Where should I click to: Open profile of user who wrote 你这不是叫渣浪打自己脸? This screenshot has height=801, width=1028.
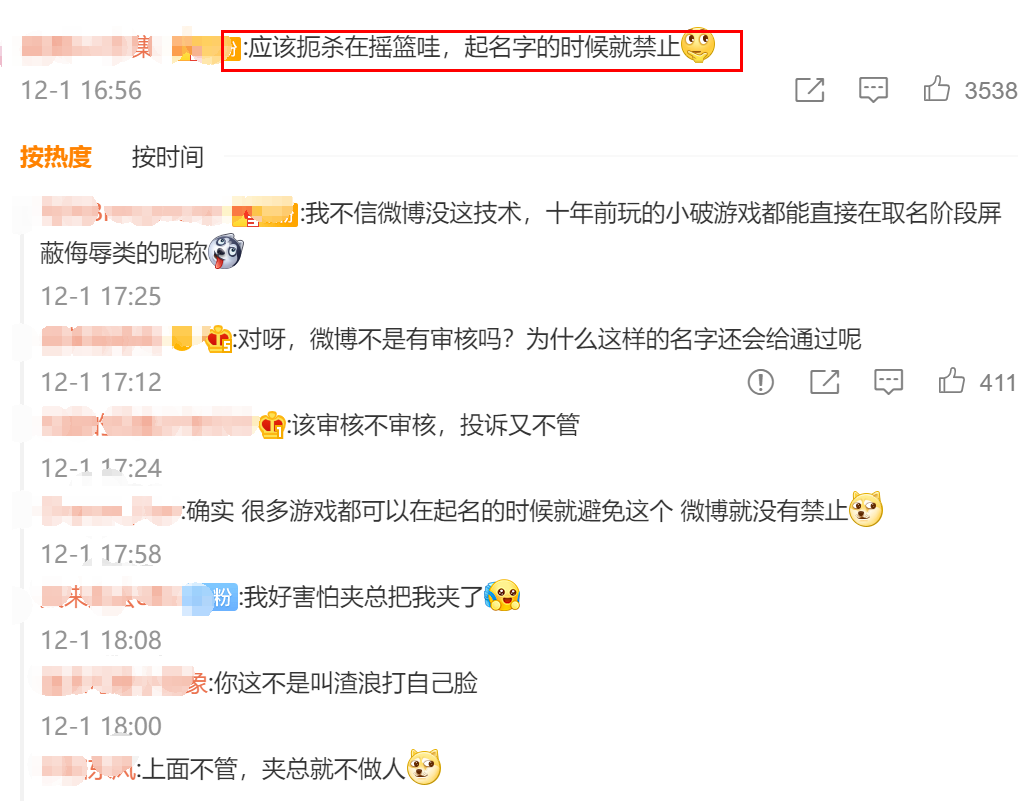pos(125,683)
